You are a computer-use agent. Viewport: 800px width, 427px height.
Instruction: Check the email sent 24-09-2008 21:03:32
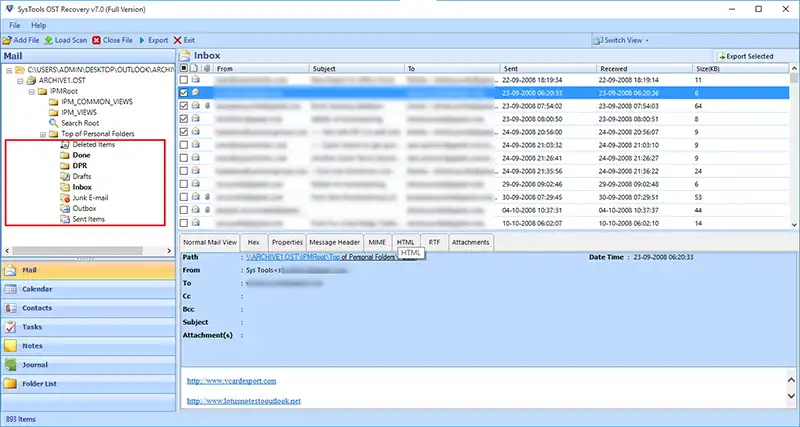tap(184, 145)
